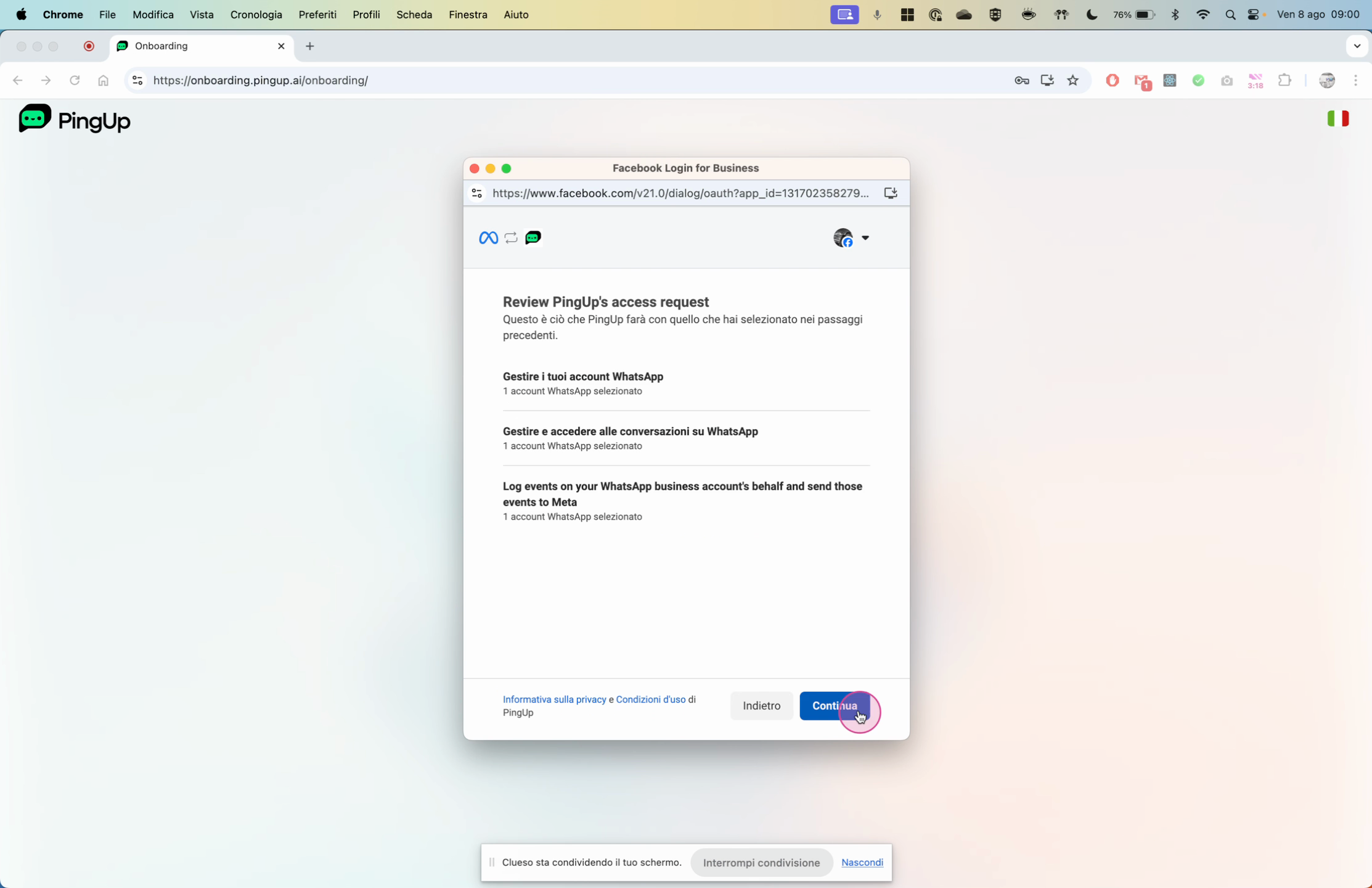This screenshot has height=888, width=1372.
Task: Click the red recording indicator in tab bar
Action: click(x=89, y=46)
